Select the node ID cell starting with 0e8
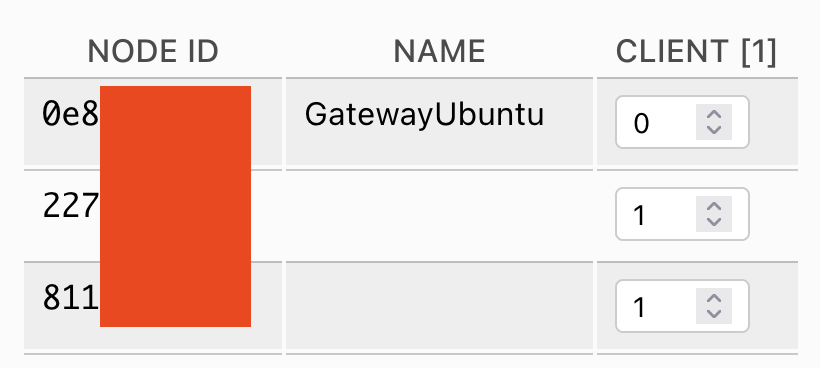The image size is (820, 368). pyautogui.click(x=153, y=122)
